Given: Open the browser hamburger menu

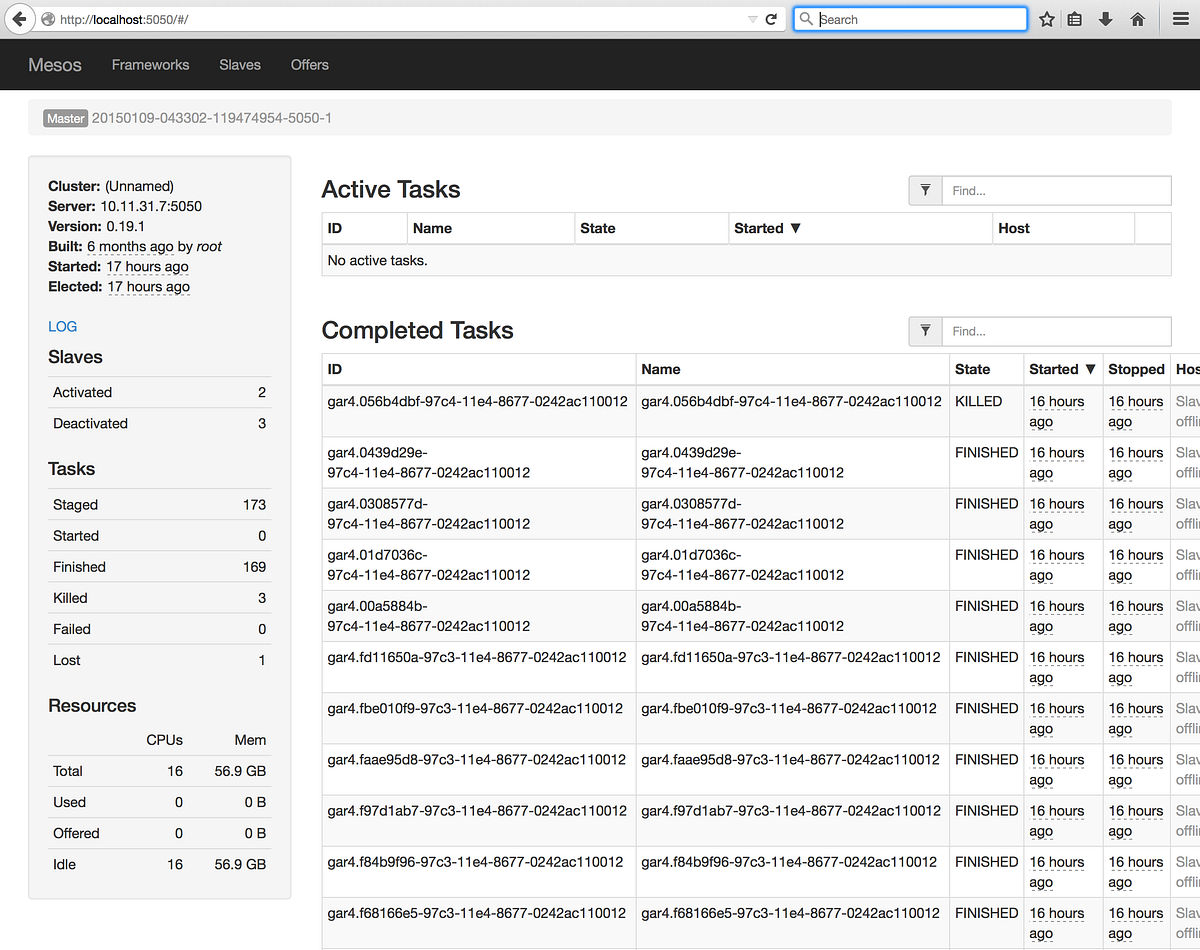Looking at the screenshot, I should [x=1180, y=18].
